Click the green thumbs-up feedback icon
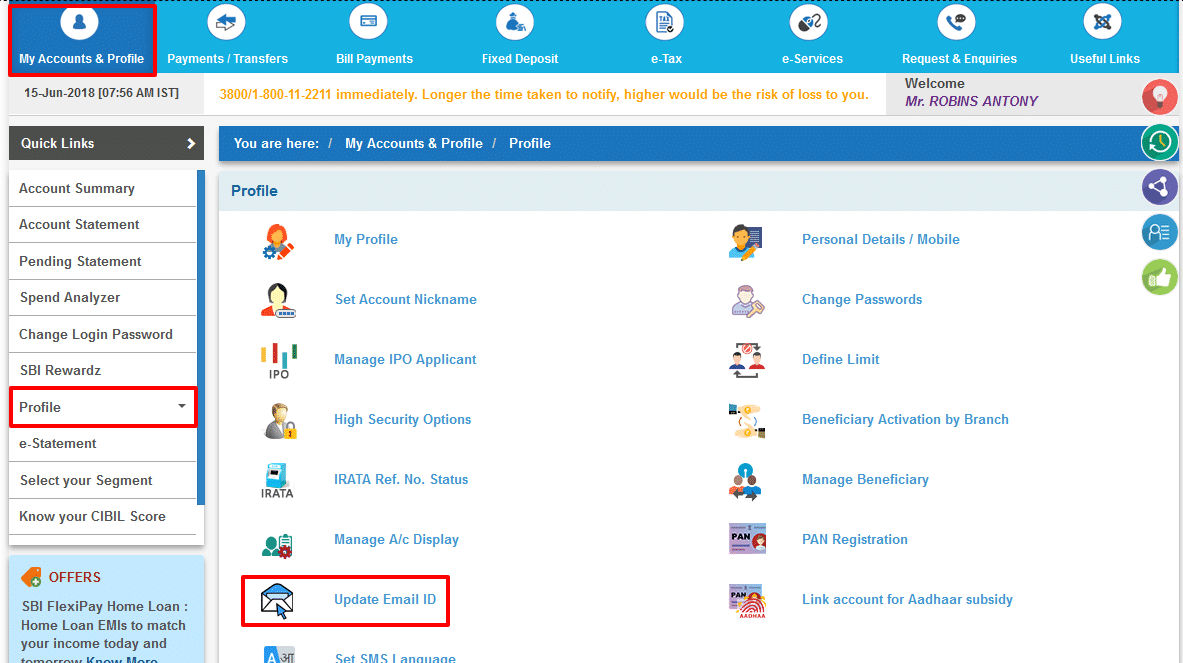The image size is (1183, 663). tap(1160, 278)
